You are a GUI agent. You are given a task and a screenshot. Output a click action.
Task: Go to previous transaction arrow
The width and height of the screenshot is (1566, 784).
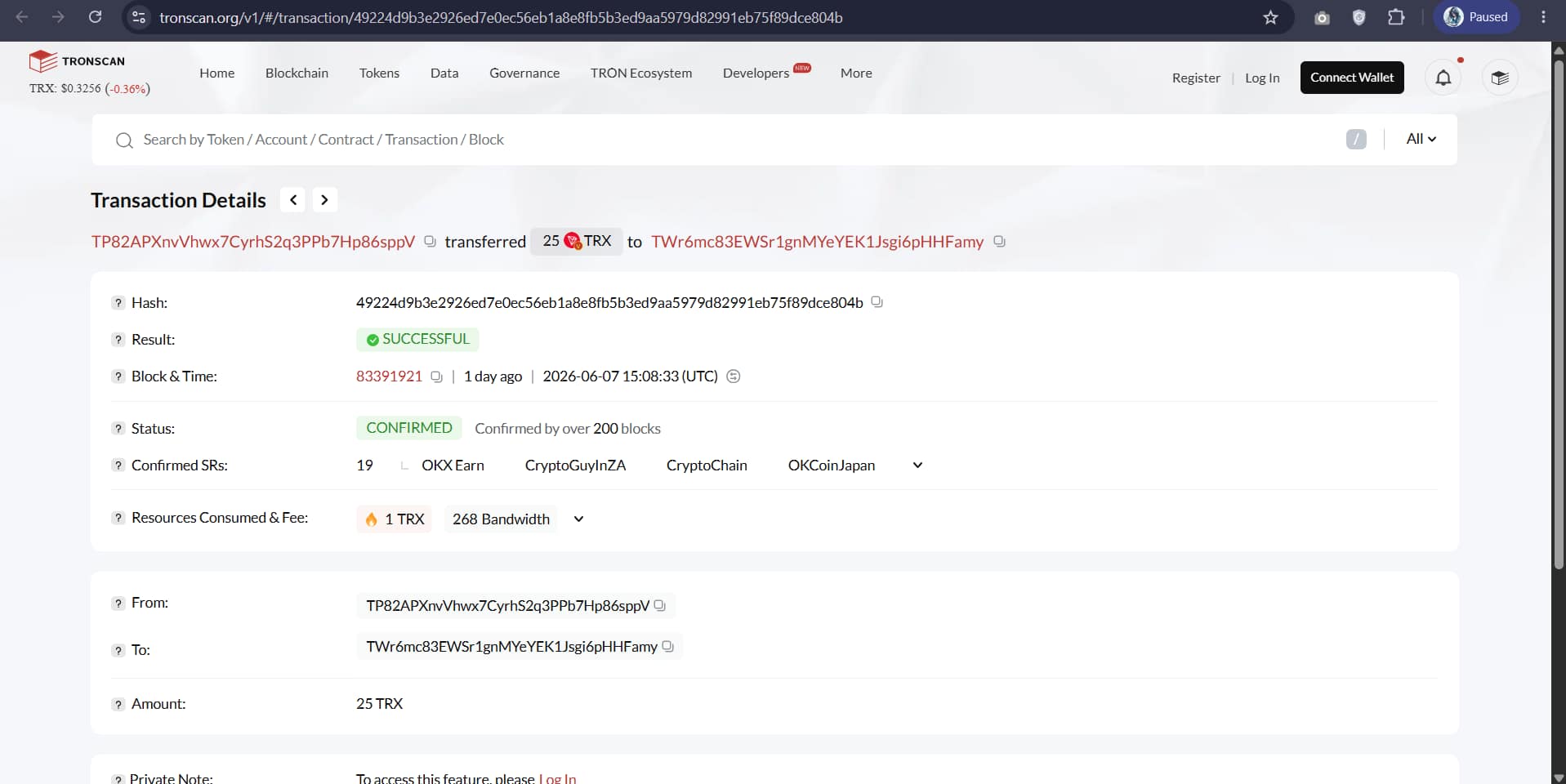click(292, 200)
